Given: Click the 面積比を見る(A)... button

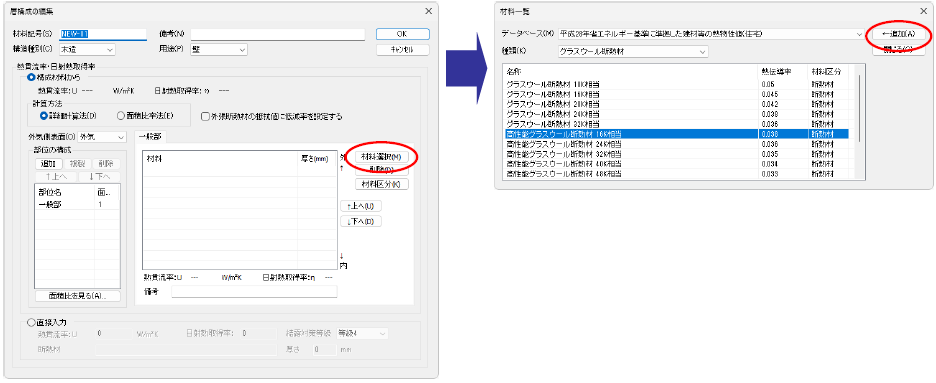Looking at the screenshot, I should [x=78, y=296].
